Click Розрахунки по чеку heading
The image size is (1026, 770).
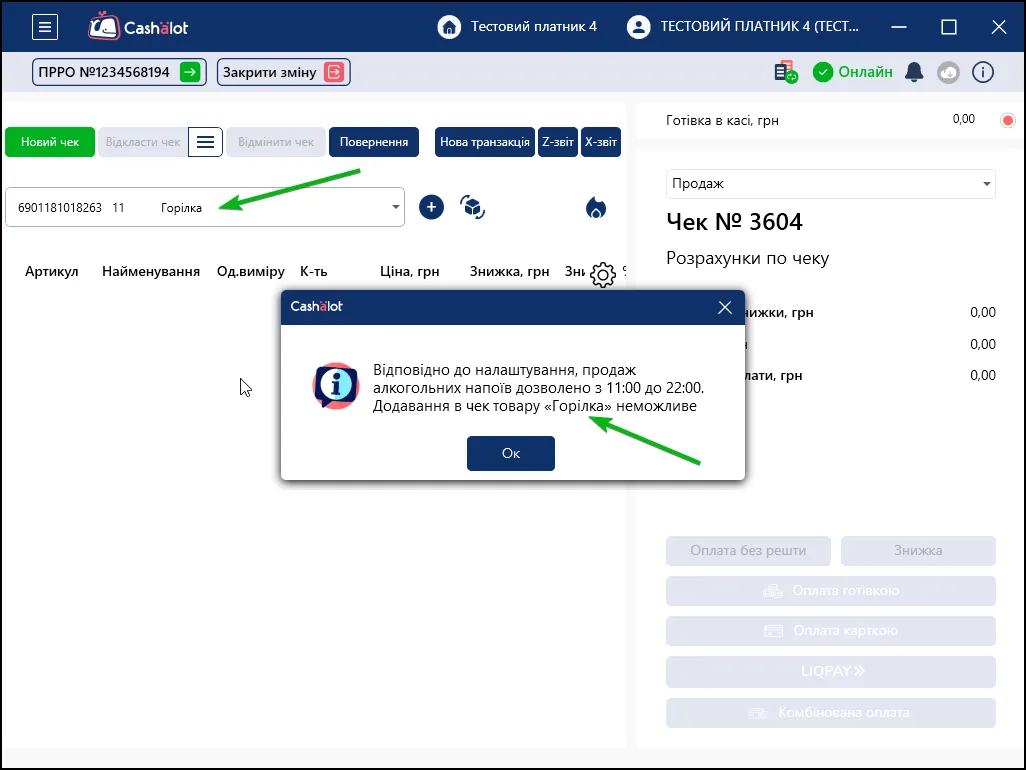click(x=747, y=258)
